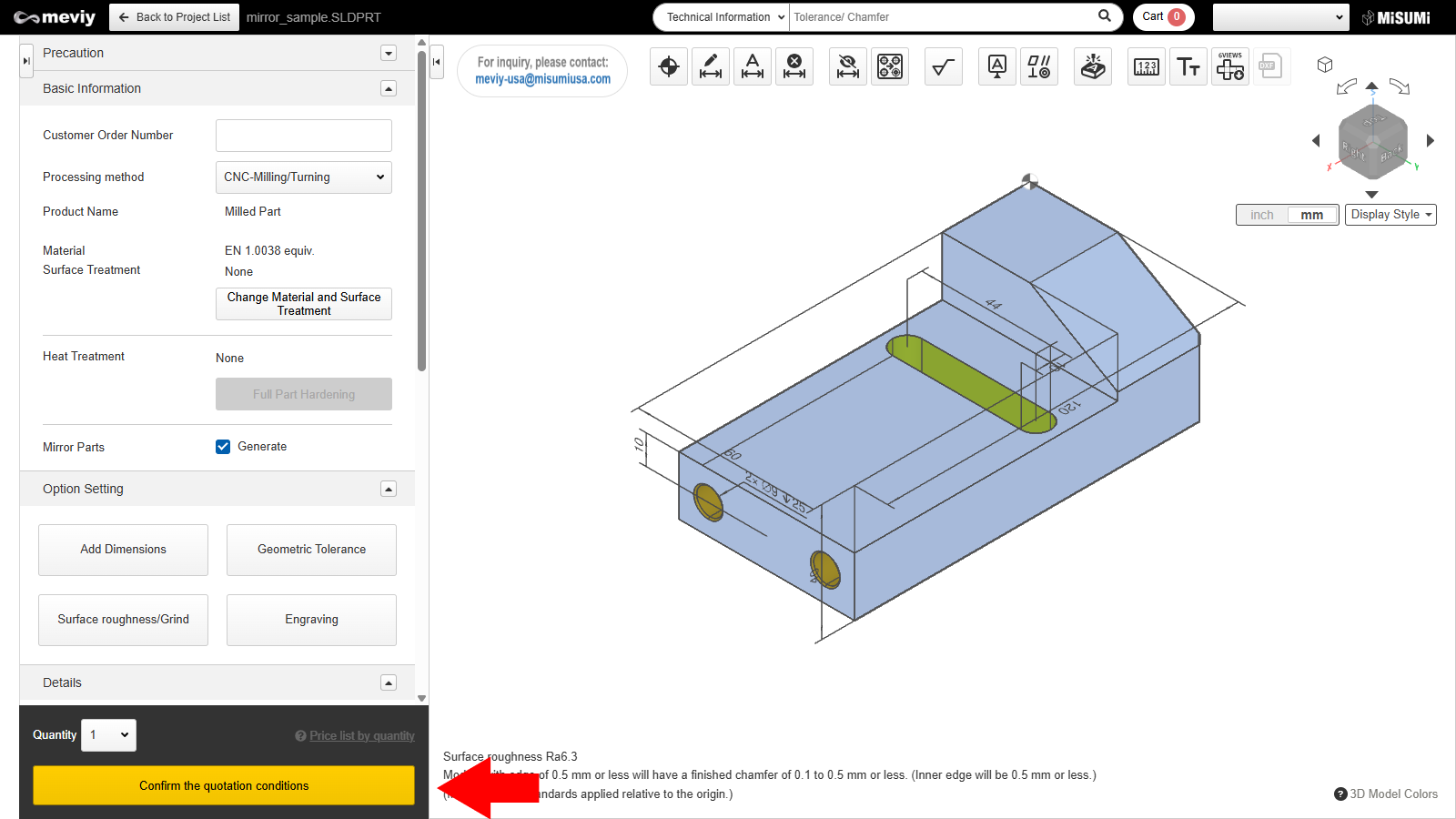This screenshot has width=1456, height=819.
Task: Collapse the Basic Information section
Action: (389, 88)
